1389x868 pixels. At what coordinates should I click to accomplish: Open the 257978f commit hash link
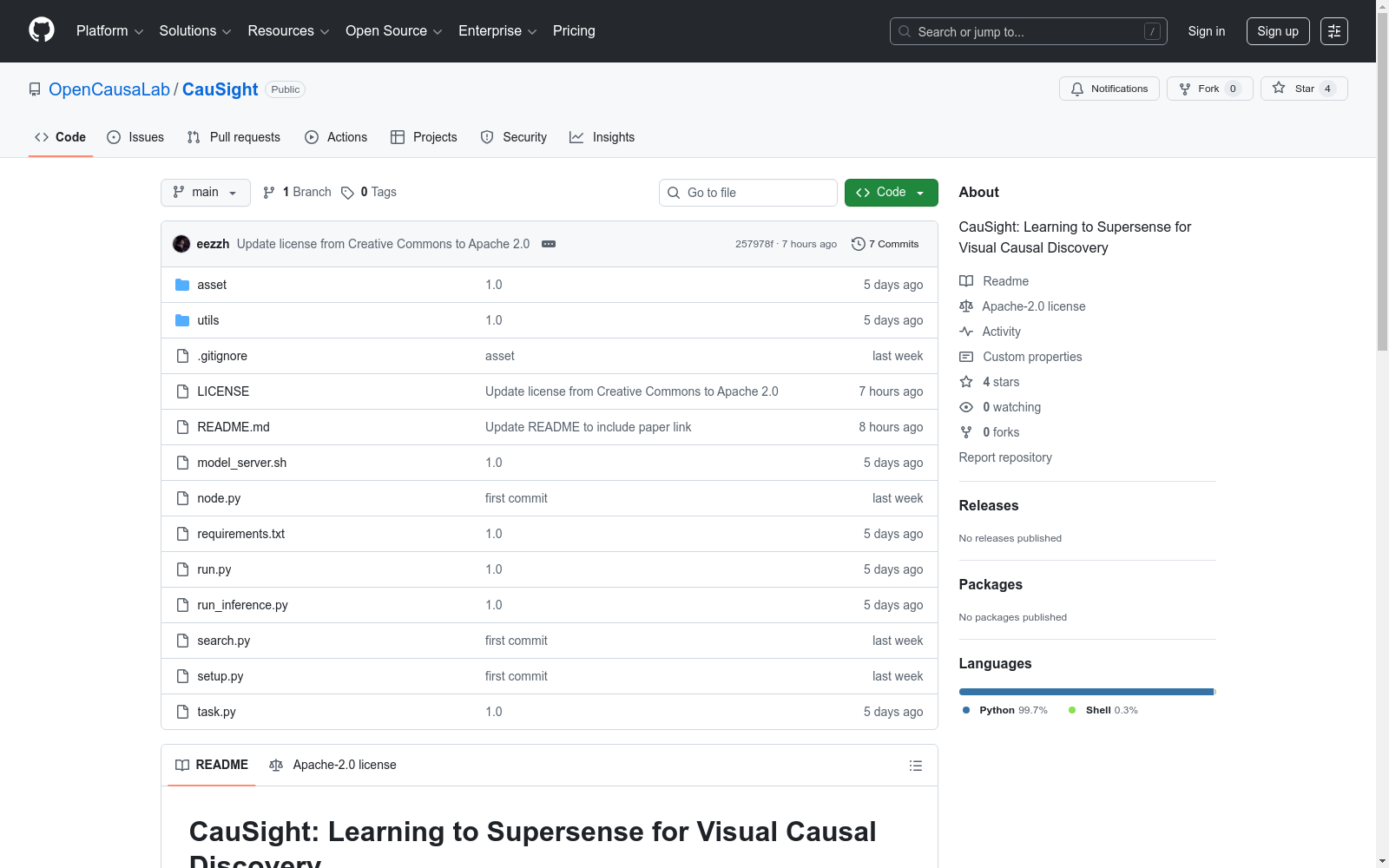pyautogui.click(x=754, y=244)
